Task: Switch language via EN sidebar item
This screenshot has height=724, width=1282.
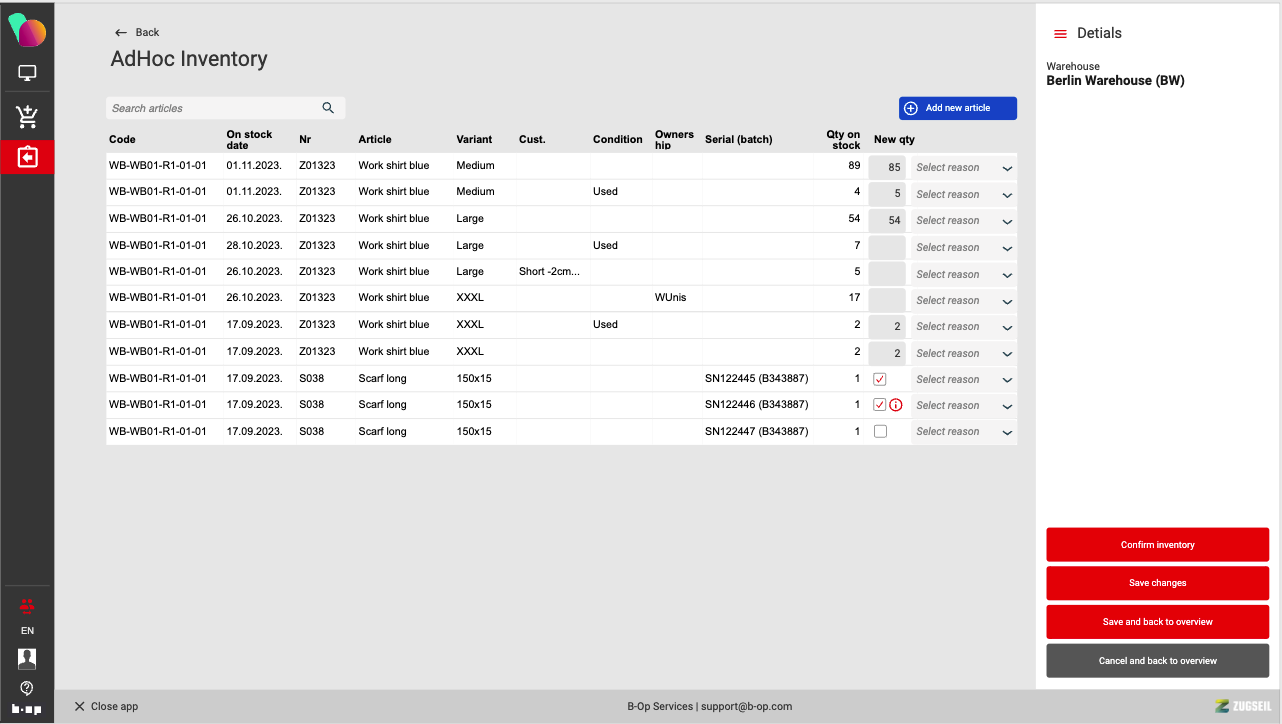Action: click(x=27, y=631)
